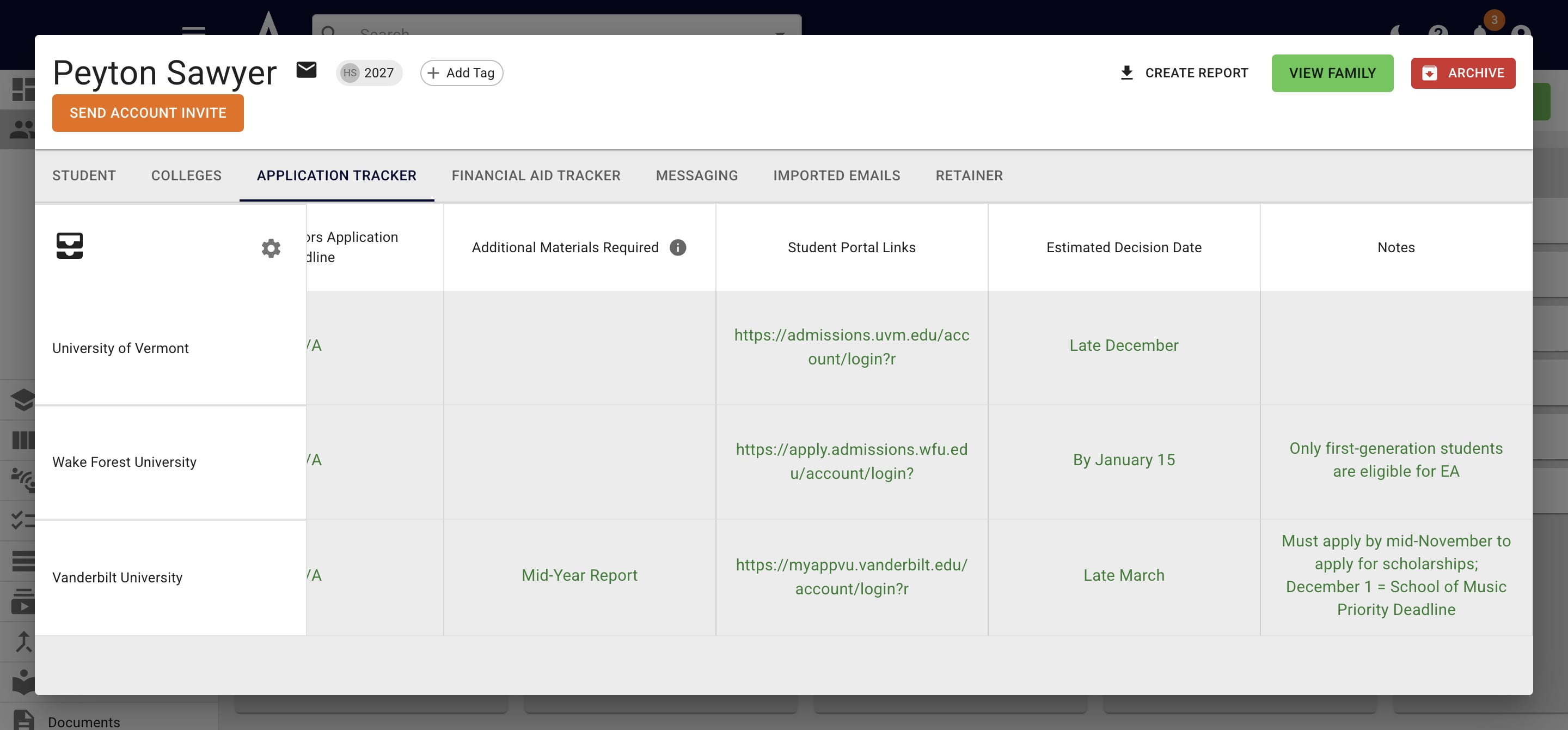The width and height of the screenshot is (1568, 730).
Task: Select the Vanderbilt University row name
Action: click(118, 577)
